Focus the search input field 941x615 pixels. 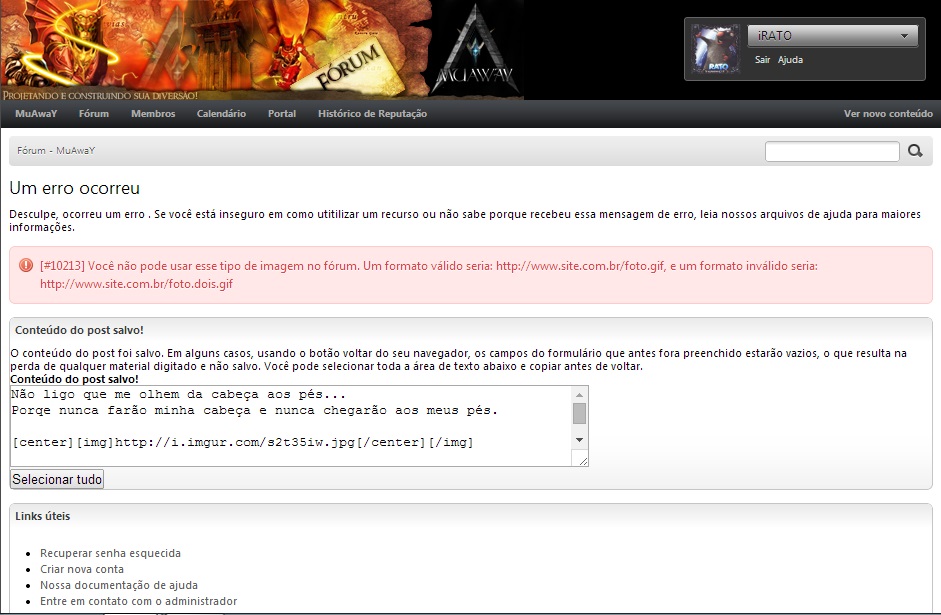(x=832, y=152)
